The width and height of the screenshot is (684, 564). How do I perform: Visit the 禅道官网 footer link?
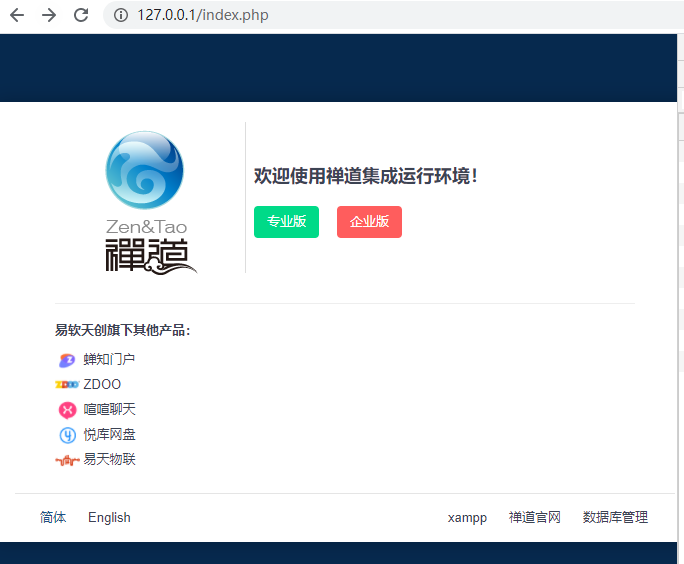point(534,517)
